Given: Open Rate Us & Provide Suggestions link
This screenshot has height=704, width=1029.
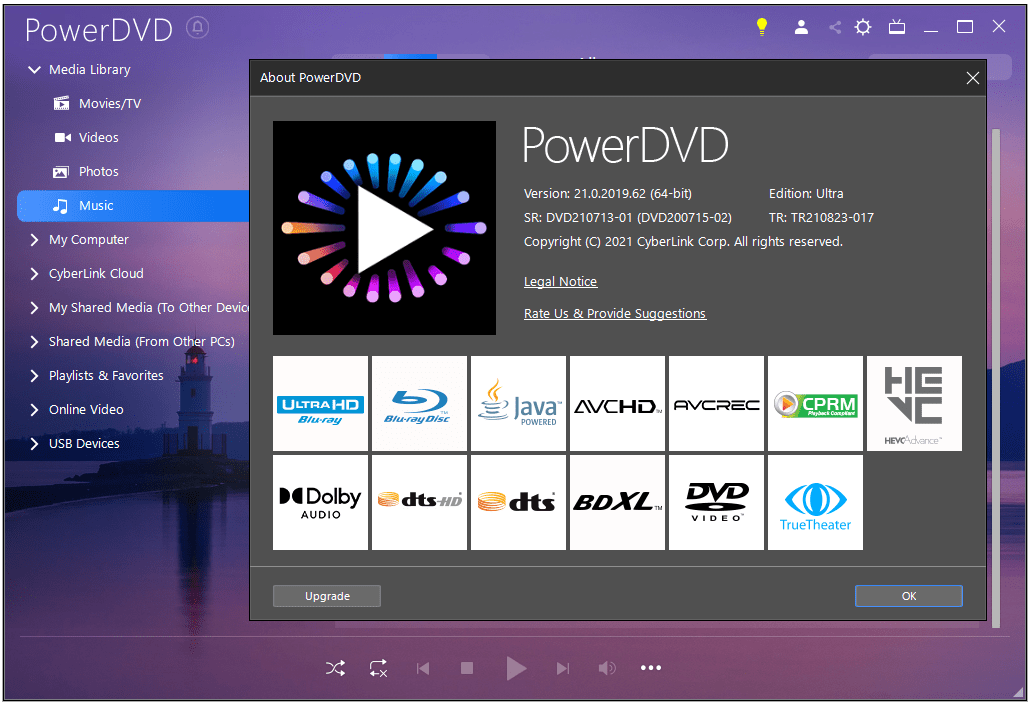Looking at the screenshot, I should (615, 314).
